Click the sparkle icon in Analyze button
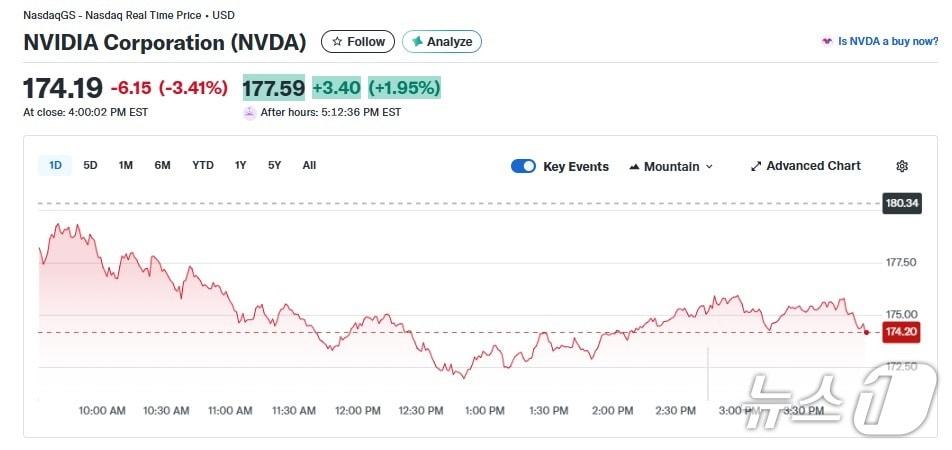The height and width of the screenshot is (450, 952). [x=417, y=42]
